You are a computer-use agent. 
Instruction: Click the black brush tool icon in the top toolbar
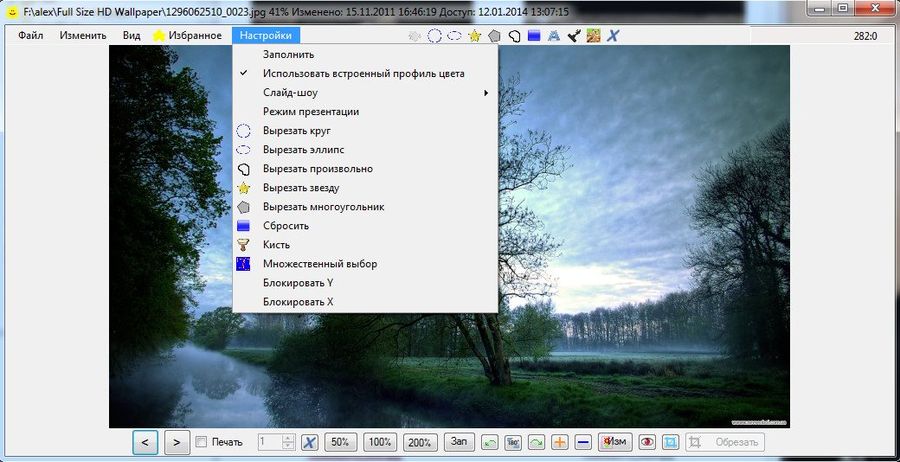tap(573, 36)
